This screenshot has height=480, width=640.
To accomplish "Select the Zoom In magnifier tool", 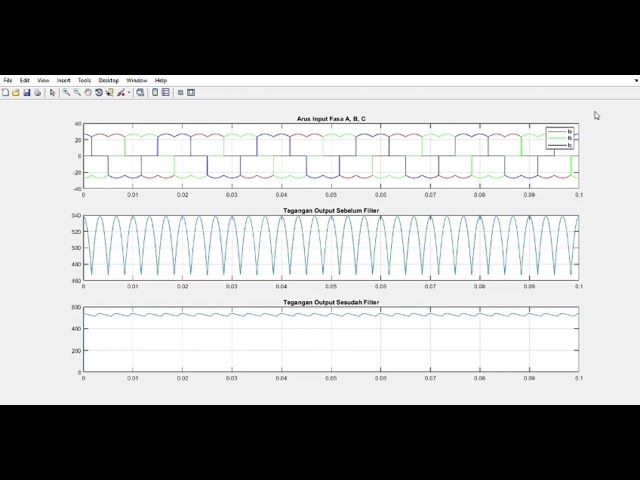I will [66, 92].
